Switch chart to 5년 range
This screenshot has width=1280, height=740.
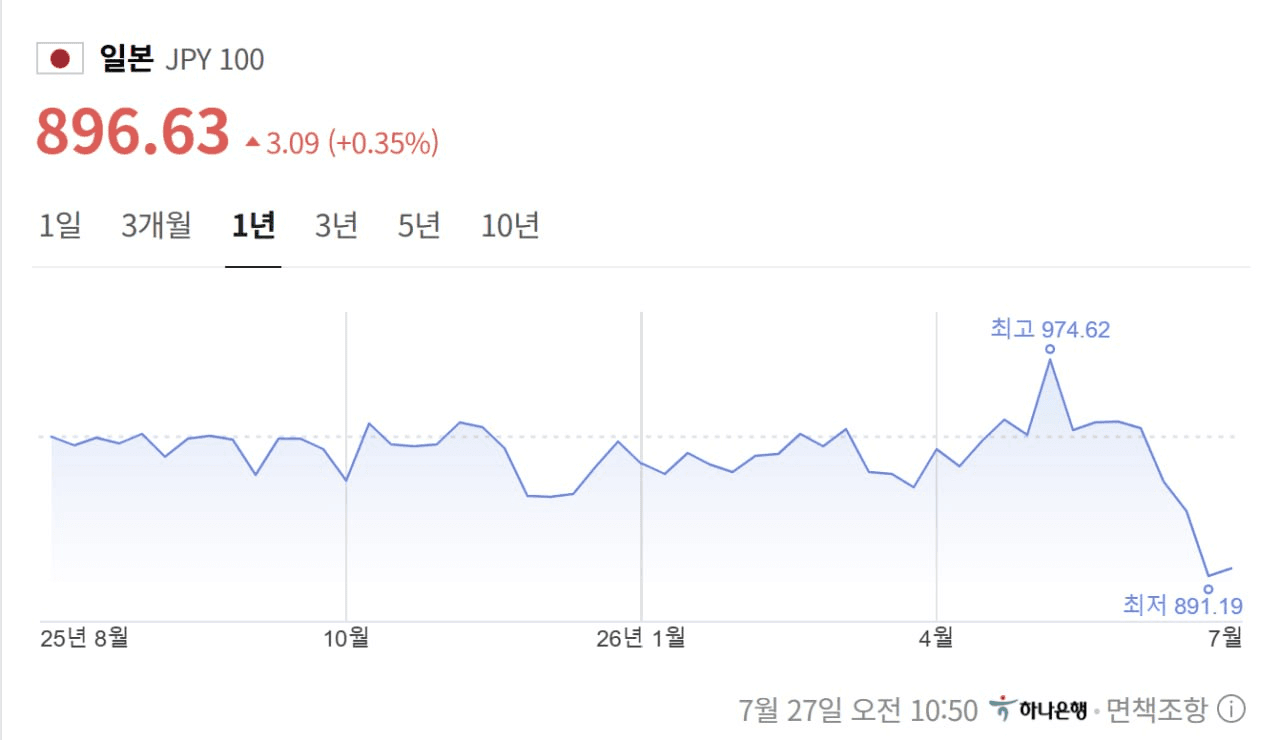click(420, 226)
